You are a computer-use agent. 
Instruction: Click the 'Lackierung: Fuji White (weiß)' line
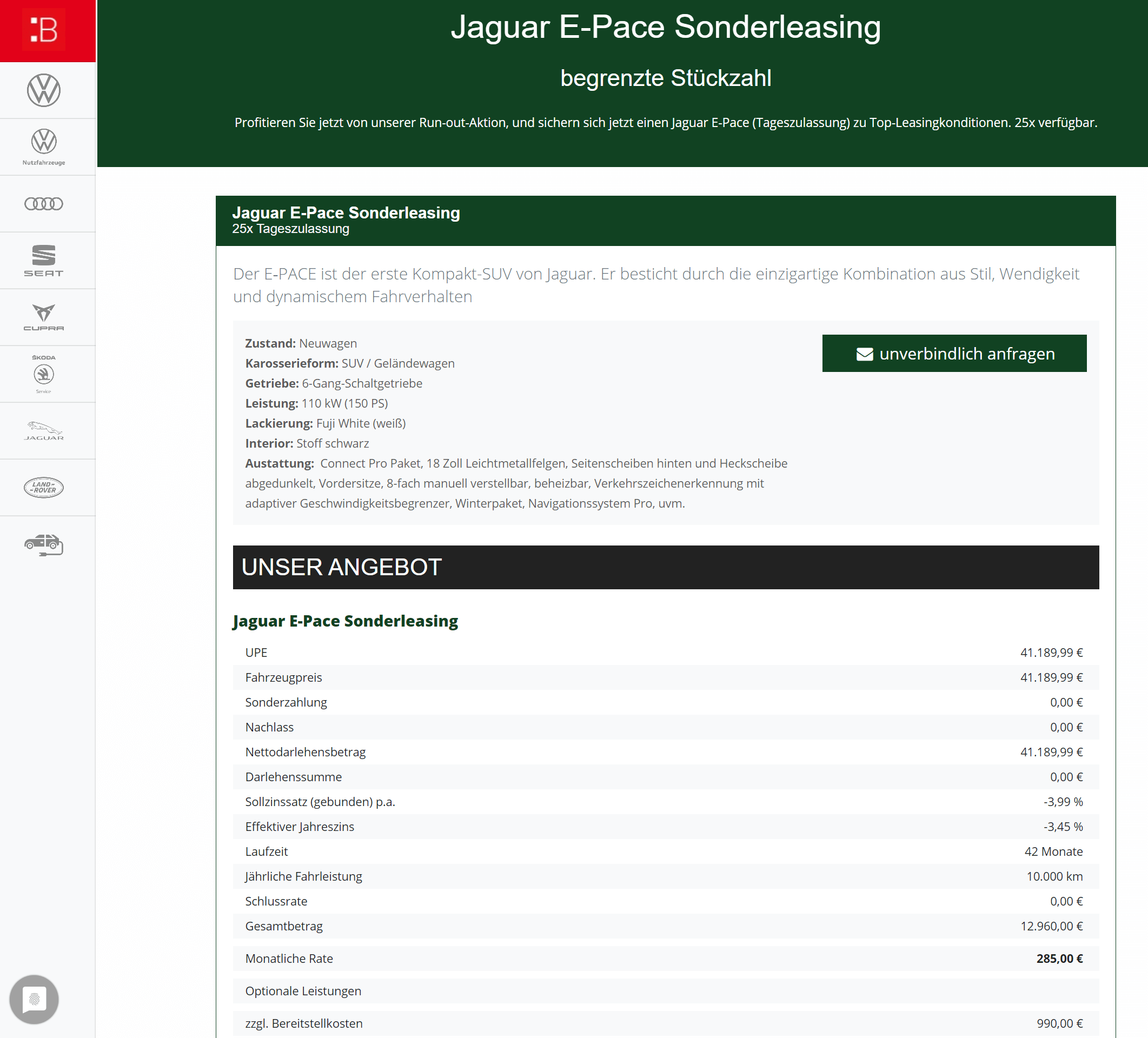[325, 424]
